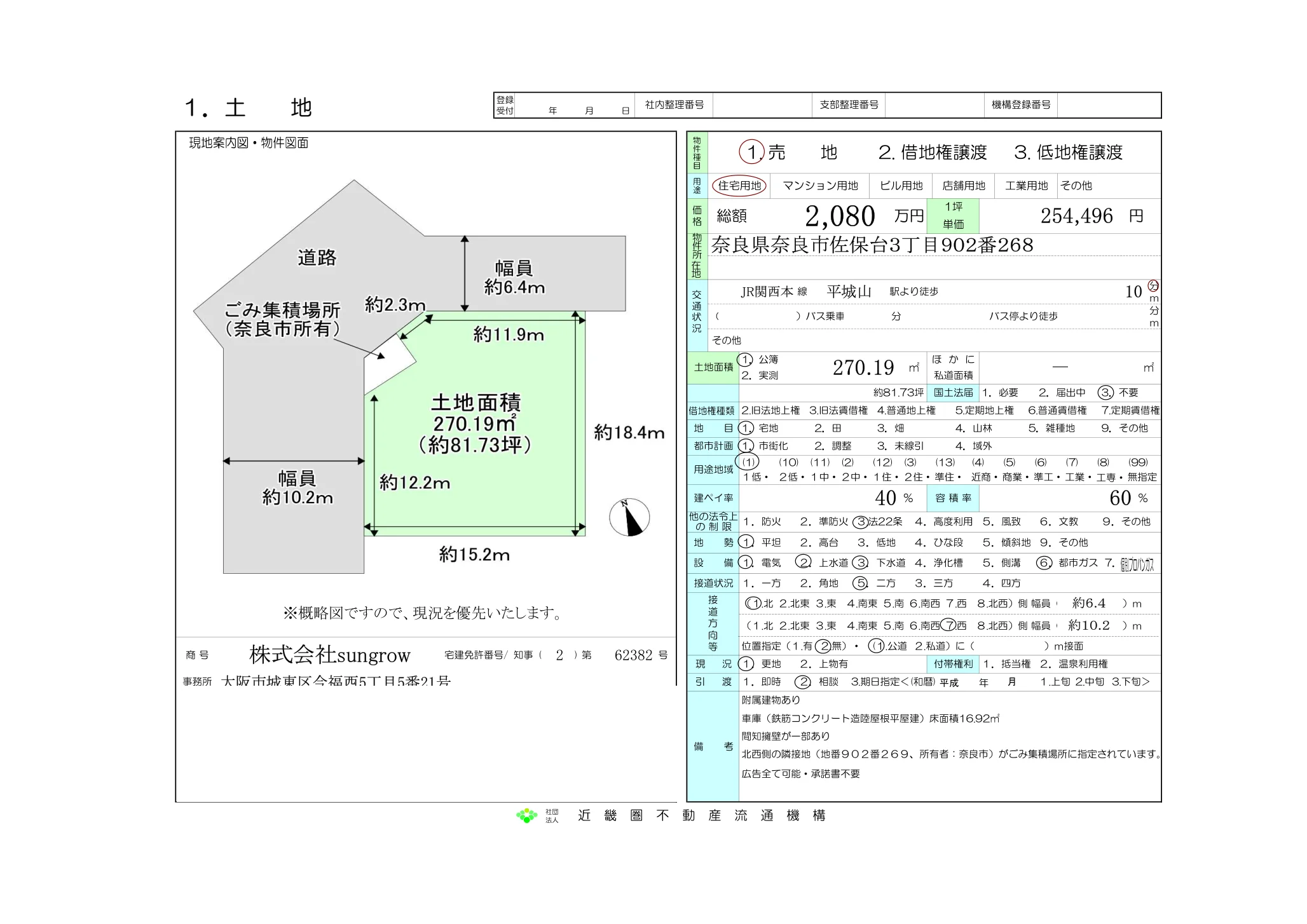The height and width of the screenshot is (924, 1307).
Task: Click the company name 株式会社sungrow
Action: [330, 655]
